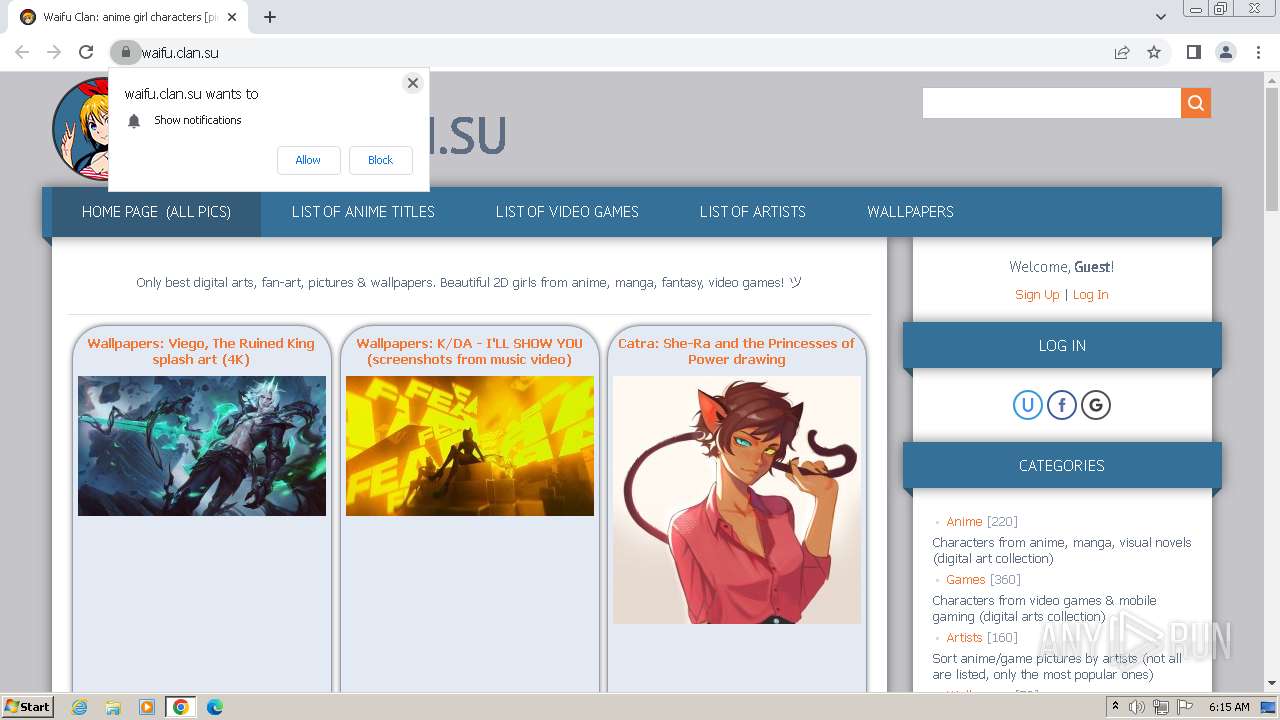Log in with uID circle icon

click(1027, 405)
